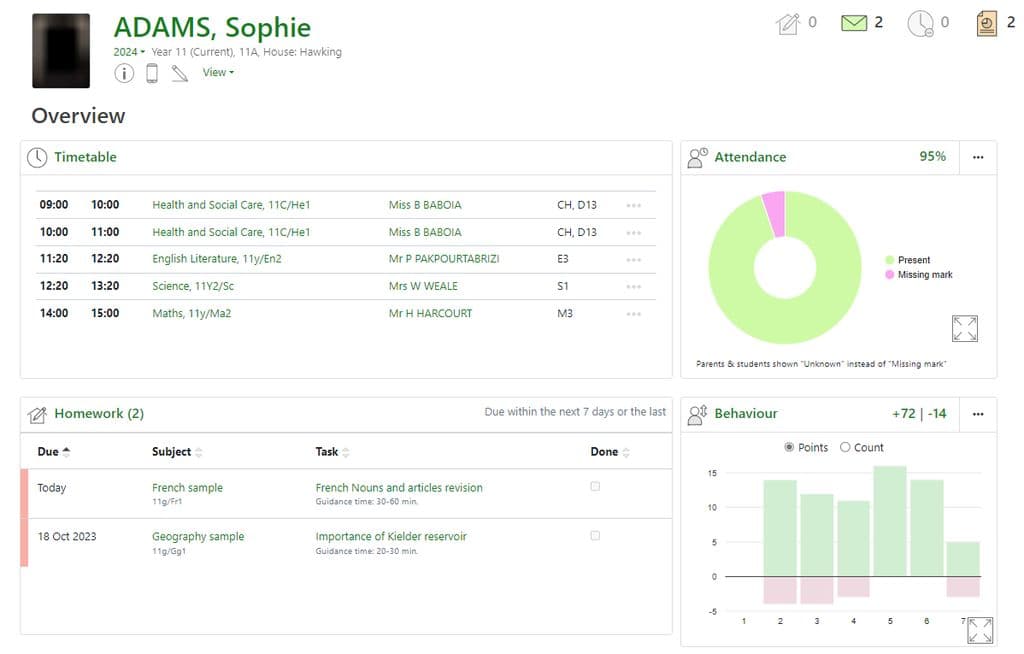Tick the Done checkbox for Kielder reservoir task

point(595,536)
